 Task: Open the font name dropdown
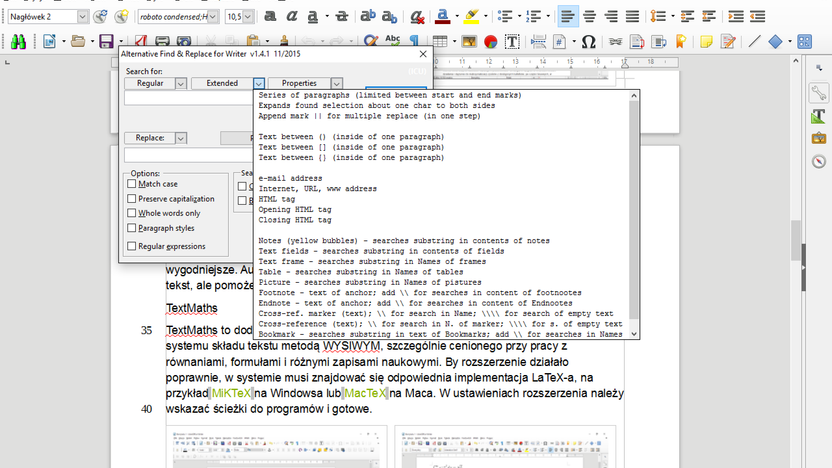tap(212, 17)
